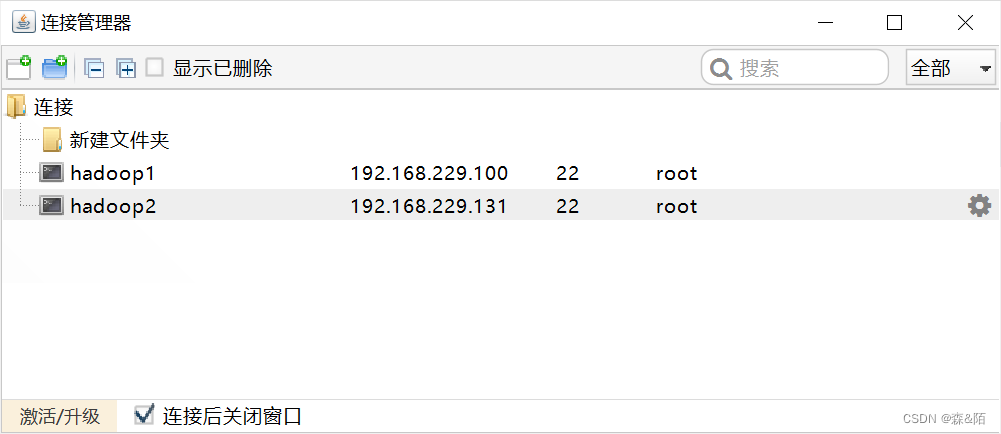Click the new folder toolbar icon
1001x434 pixels.
54,68
